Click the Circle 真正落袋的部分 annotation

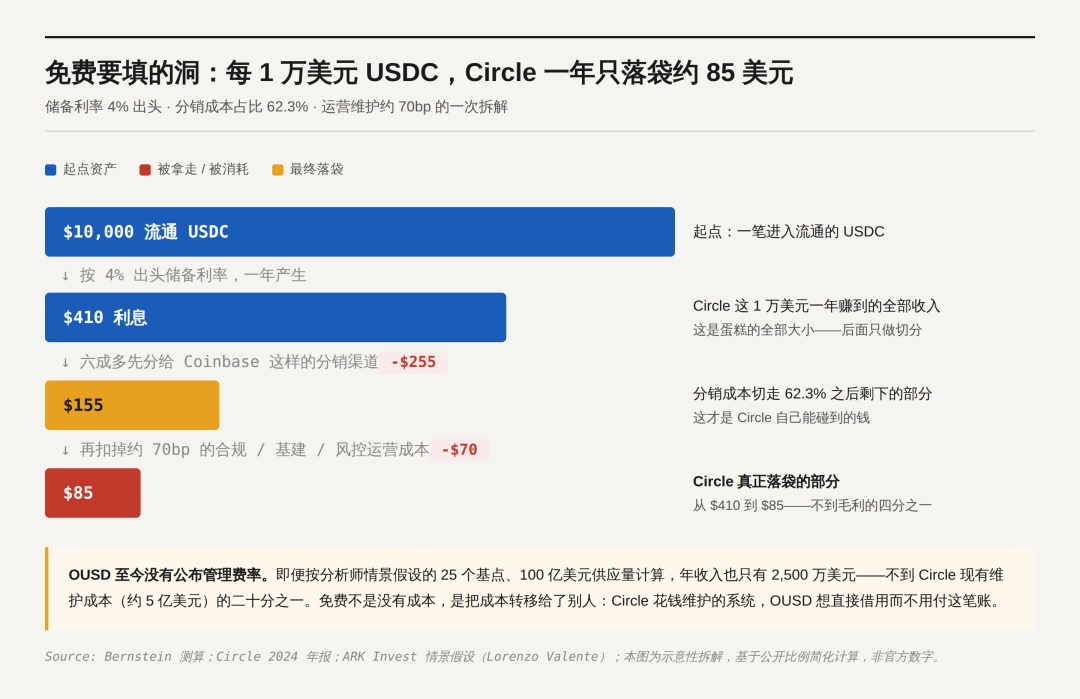(x=766, y=481)
